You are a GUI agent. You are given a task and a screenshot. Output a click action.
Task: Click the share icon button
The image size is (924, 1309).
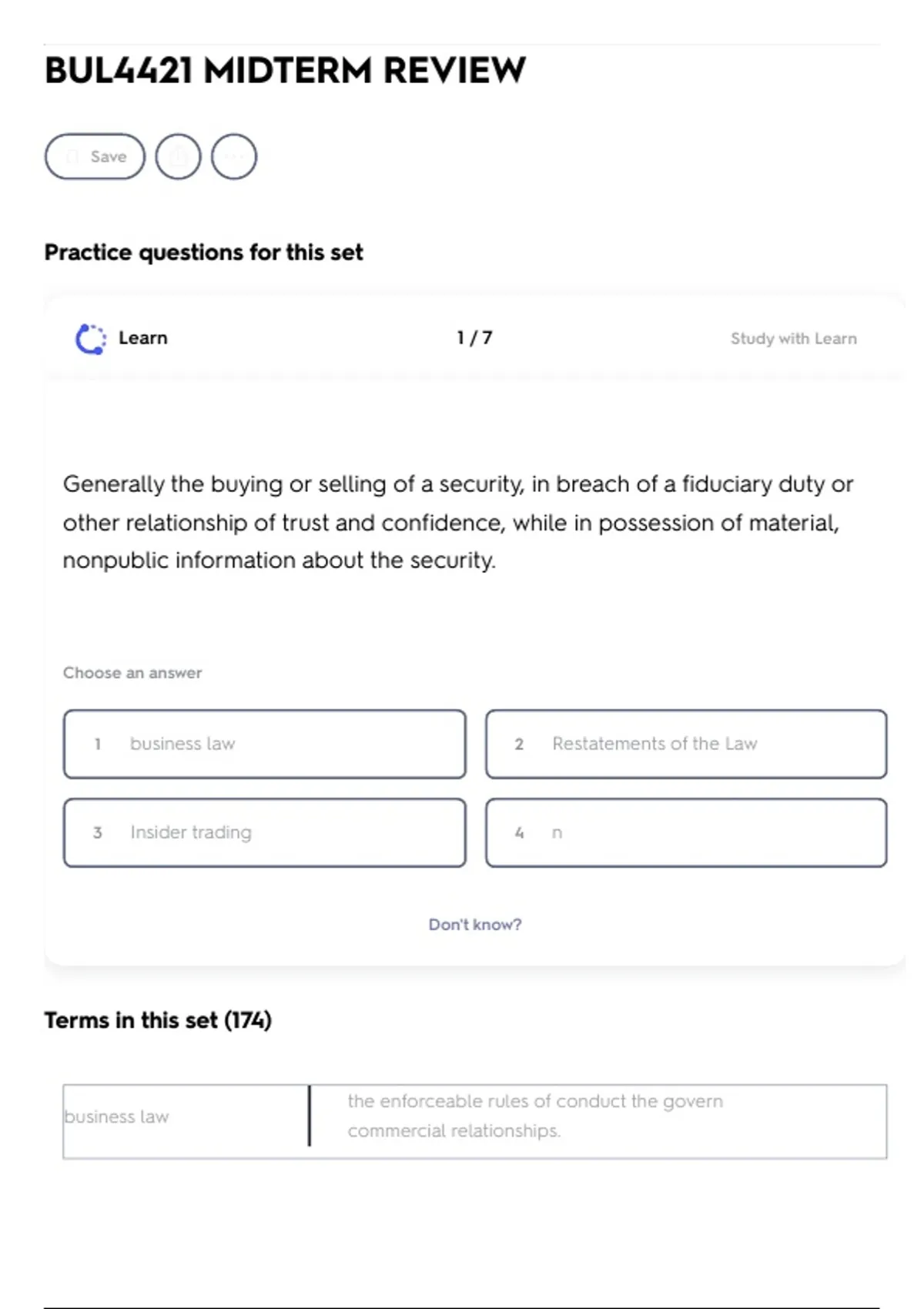178,156
